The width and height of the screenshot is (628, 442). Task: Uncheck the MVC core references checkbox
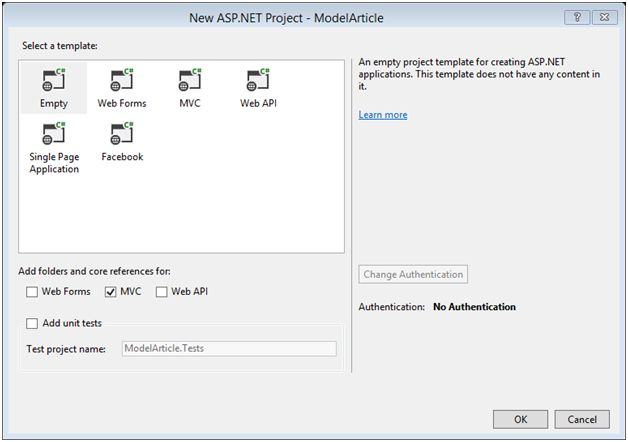(111, 292)
